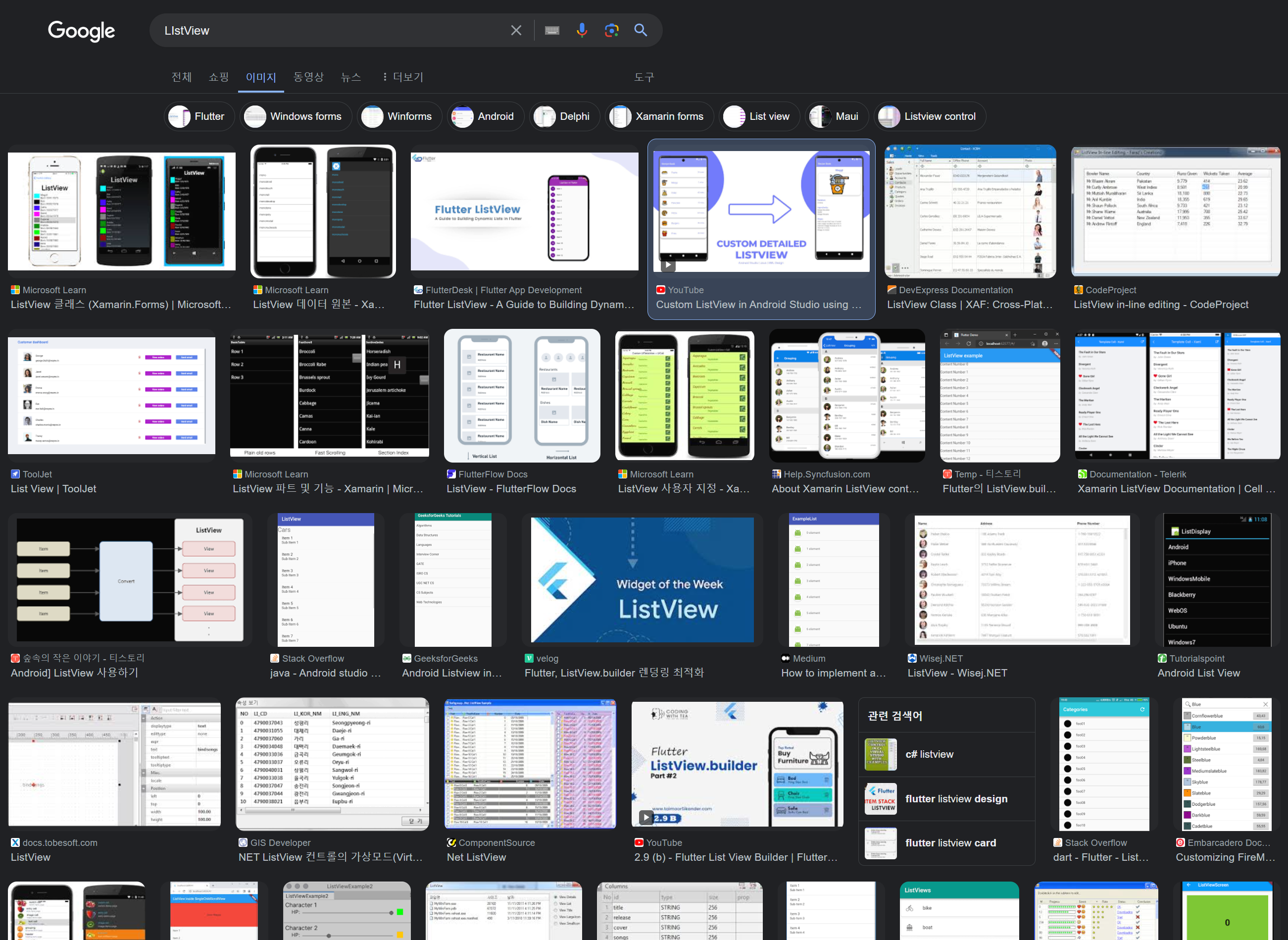The image size is (1288, 940).
Task: Open the 도구 tools options
Action: [644, 77]
